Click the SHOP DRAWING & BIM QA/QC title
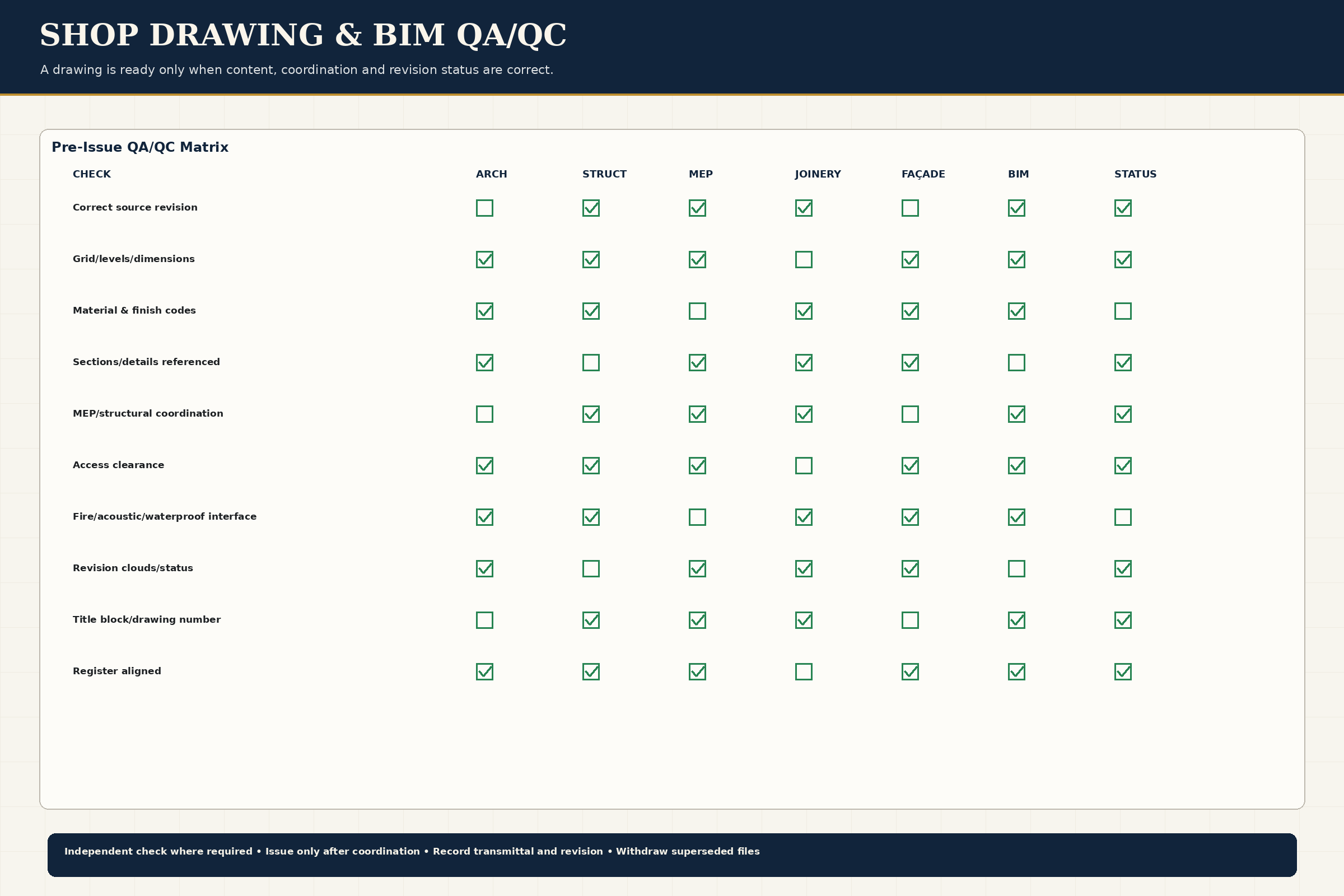The image size is (1344, 896). pyautogui.click(x=303, y=35)
